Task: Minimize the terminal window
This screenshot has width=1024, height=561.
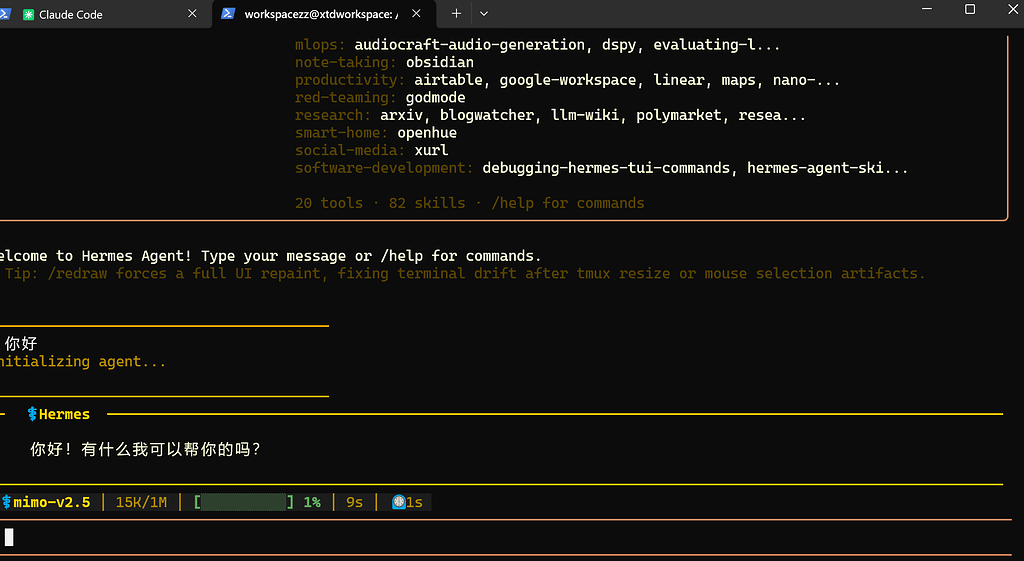Action: [x=927, y=9]
